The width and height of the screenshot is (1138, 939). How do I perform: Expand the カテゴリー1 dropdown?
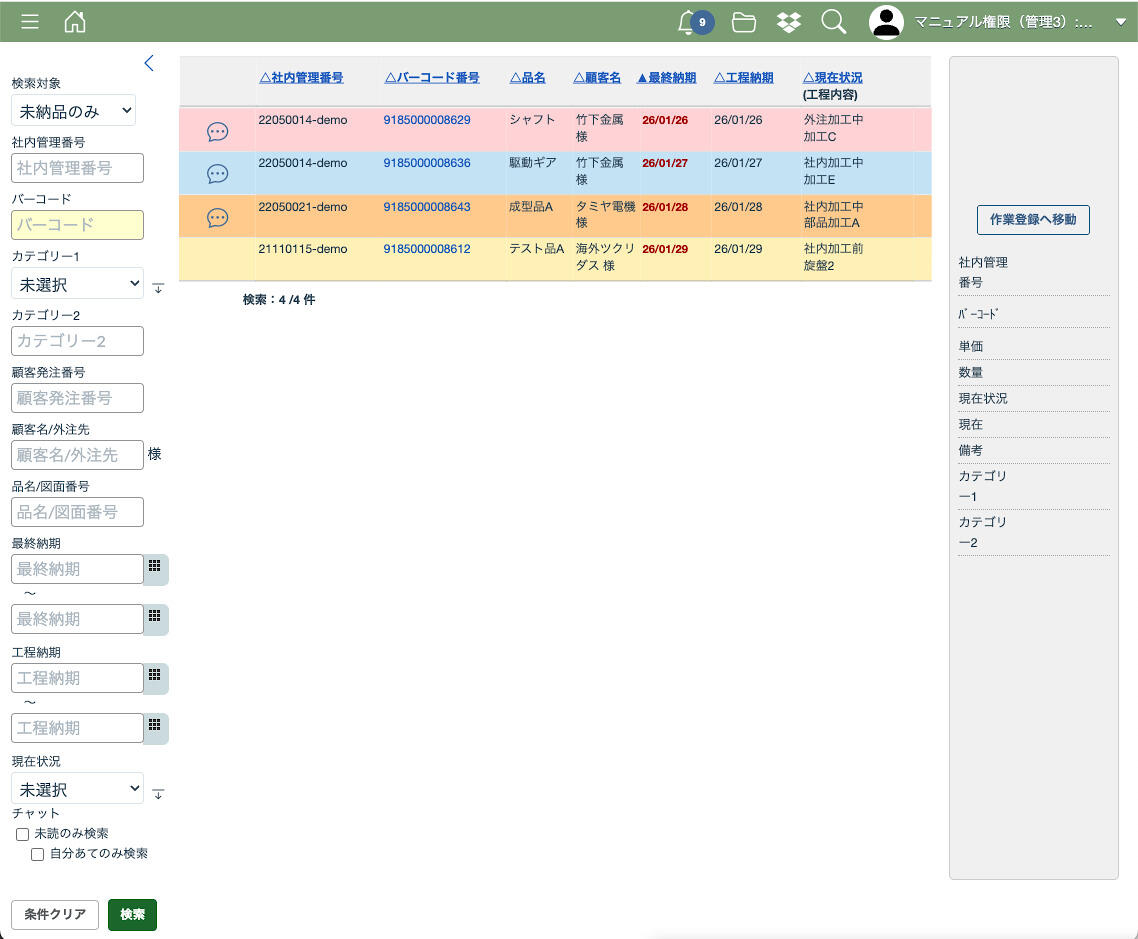coord(77,284)
